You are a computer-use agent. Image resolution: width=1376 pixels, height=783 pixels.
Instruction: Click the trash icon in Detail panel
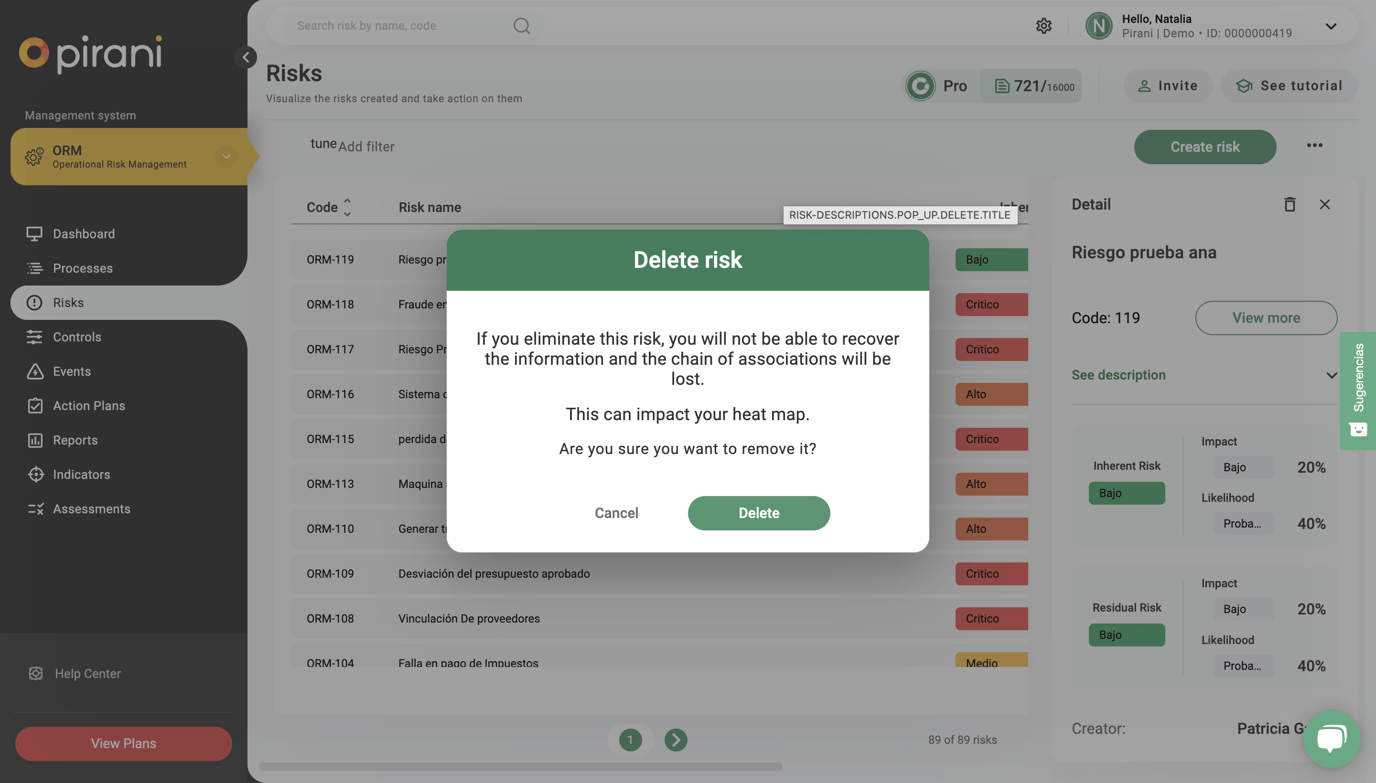(x=1290, y=204)
